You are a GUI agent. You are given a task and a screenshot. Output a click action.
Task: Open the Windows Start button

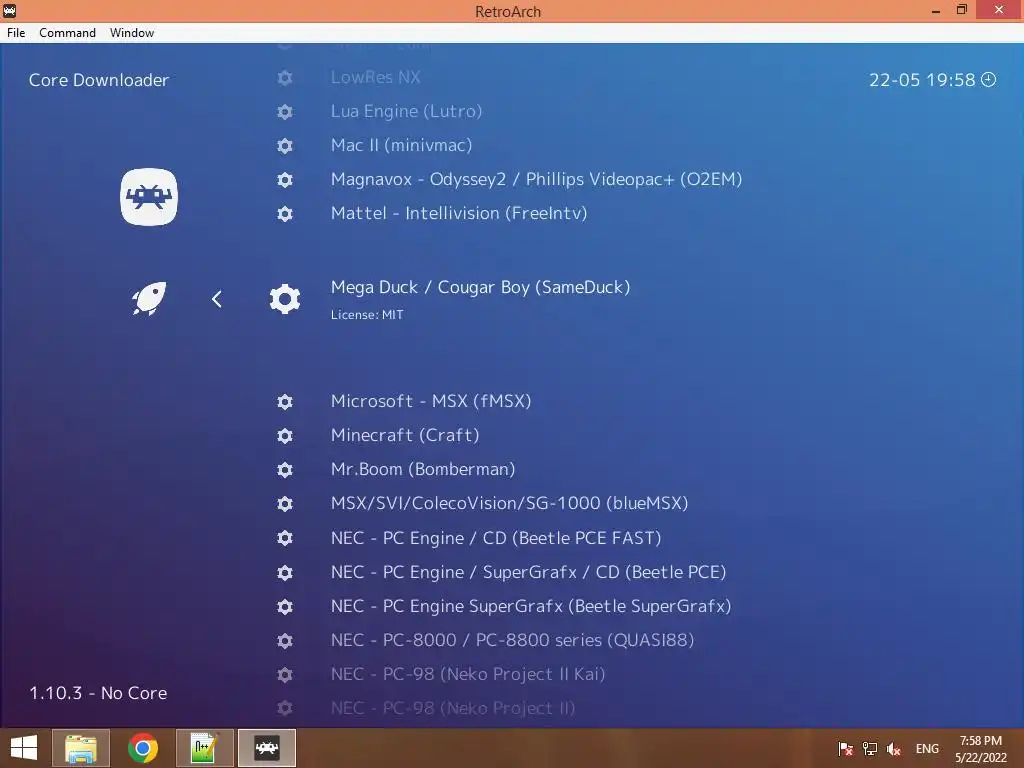(24, 748)
